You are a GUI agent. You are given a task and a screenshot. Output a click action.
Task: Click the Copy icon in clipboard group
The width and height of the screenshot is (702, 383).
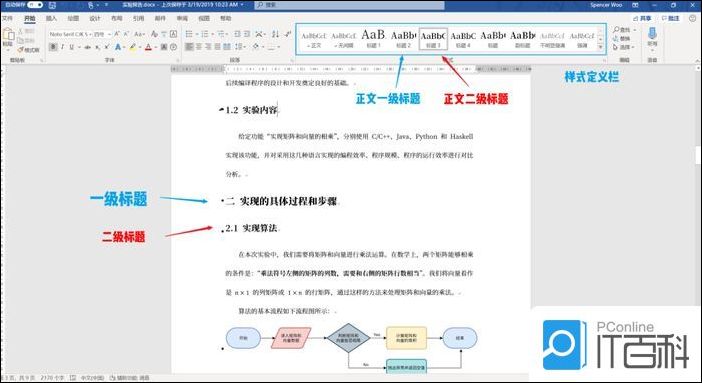(x=20, y=40)
